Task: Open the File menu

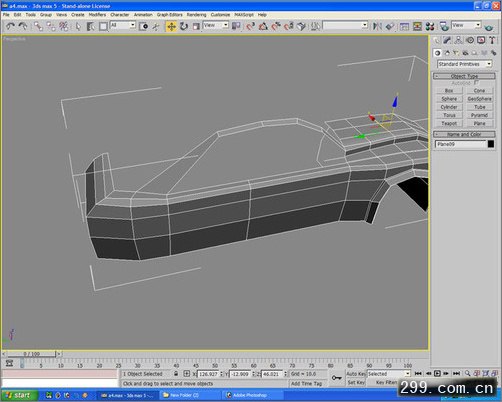Action: (x=6, y=15)
